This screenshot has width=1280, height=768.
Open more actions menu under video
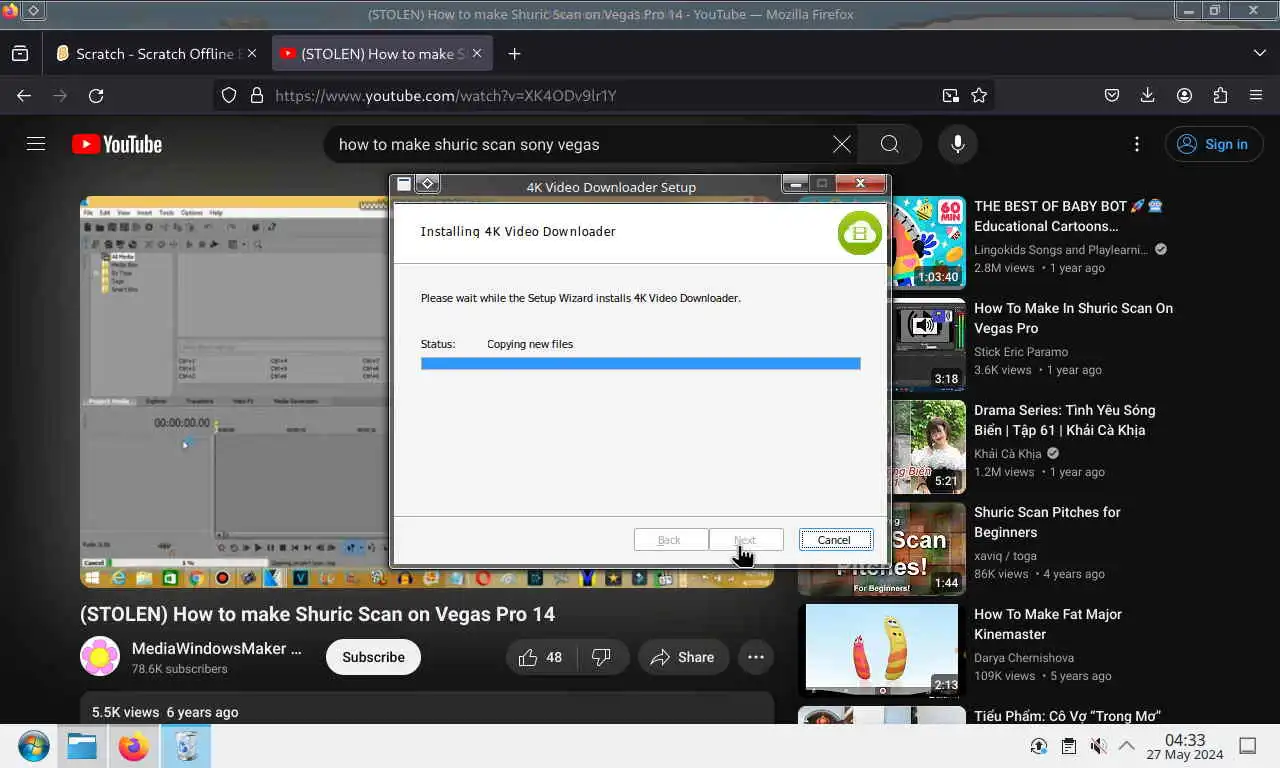tap(756, 657)
